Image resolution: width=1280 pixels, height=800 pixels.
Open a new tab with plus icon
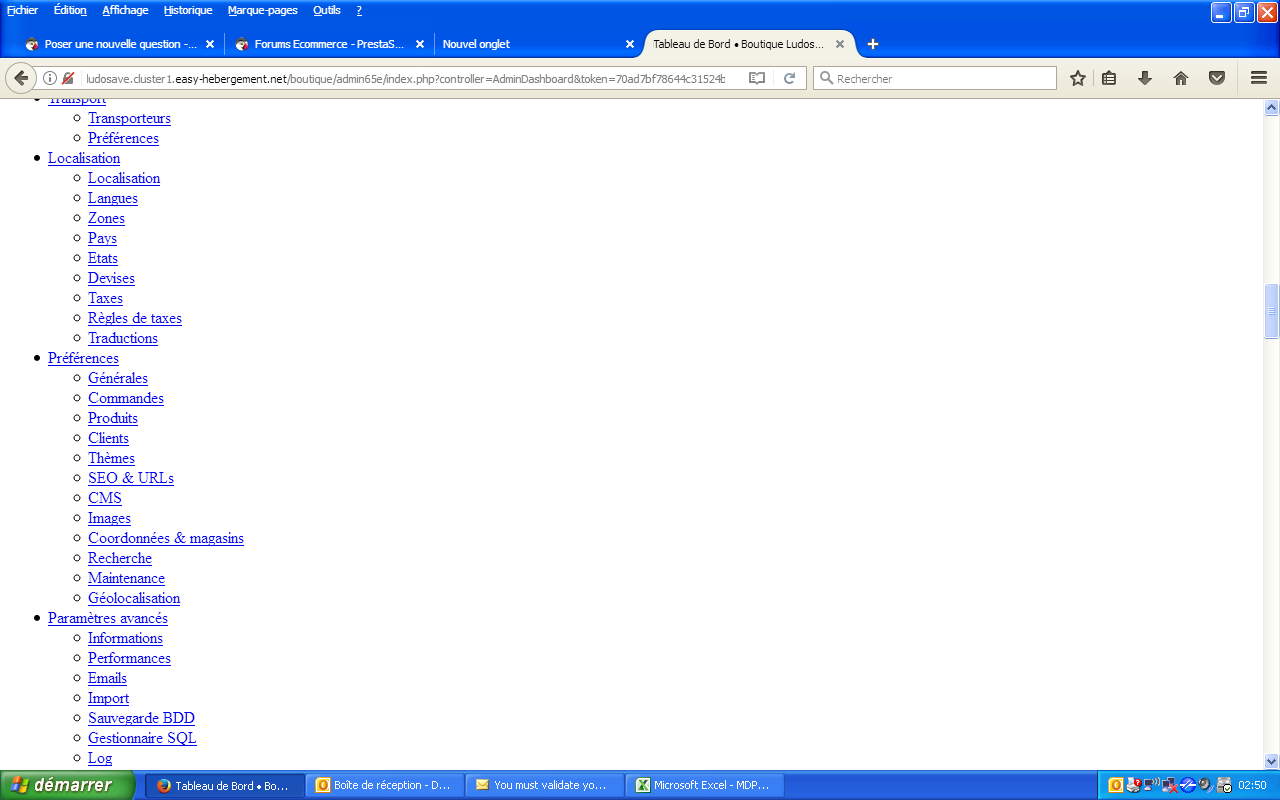(x=873, y=44)
